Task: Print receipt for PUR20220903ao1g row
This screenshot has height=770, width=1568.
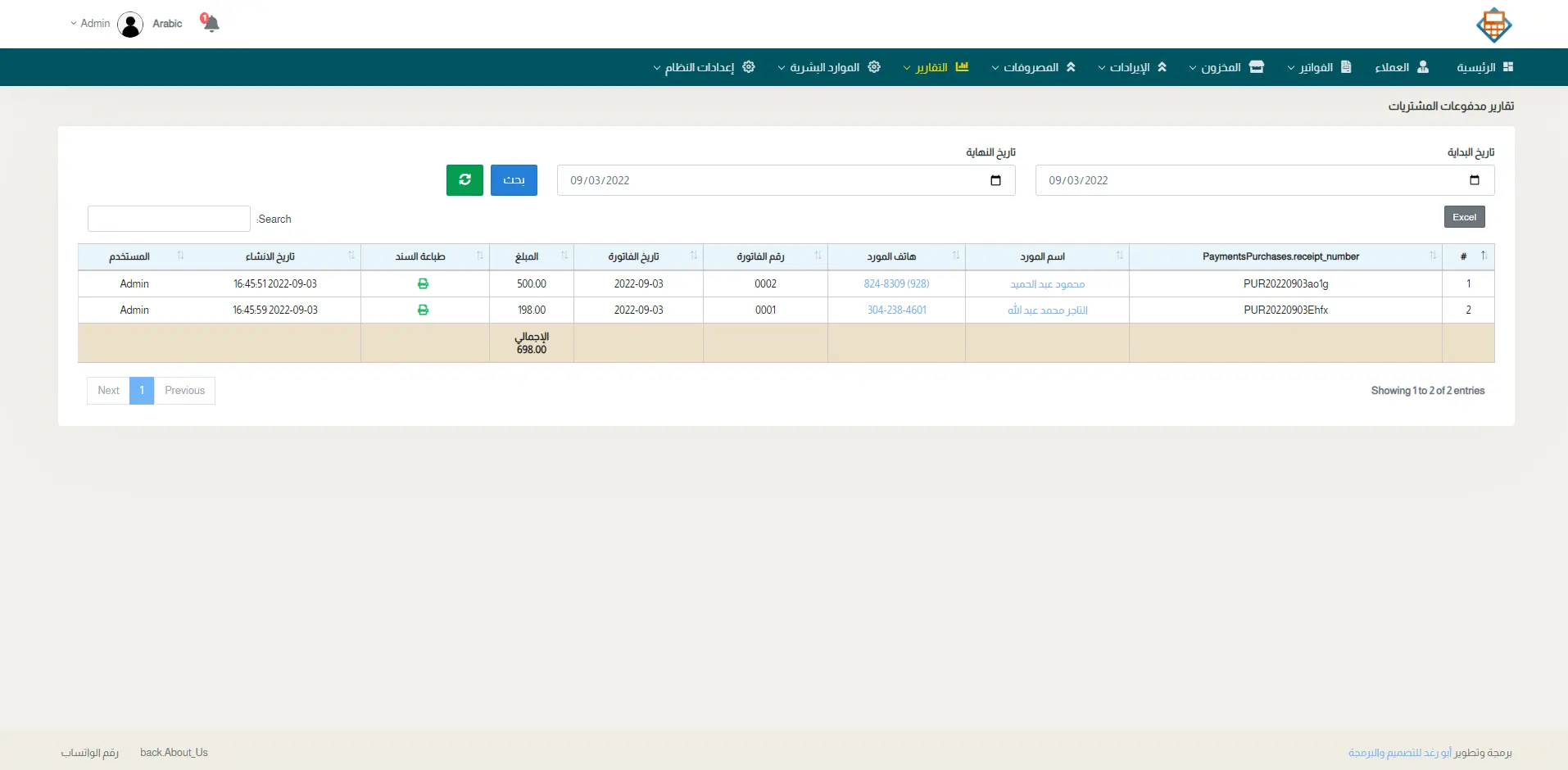Action: (x=423, y=283)
